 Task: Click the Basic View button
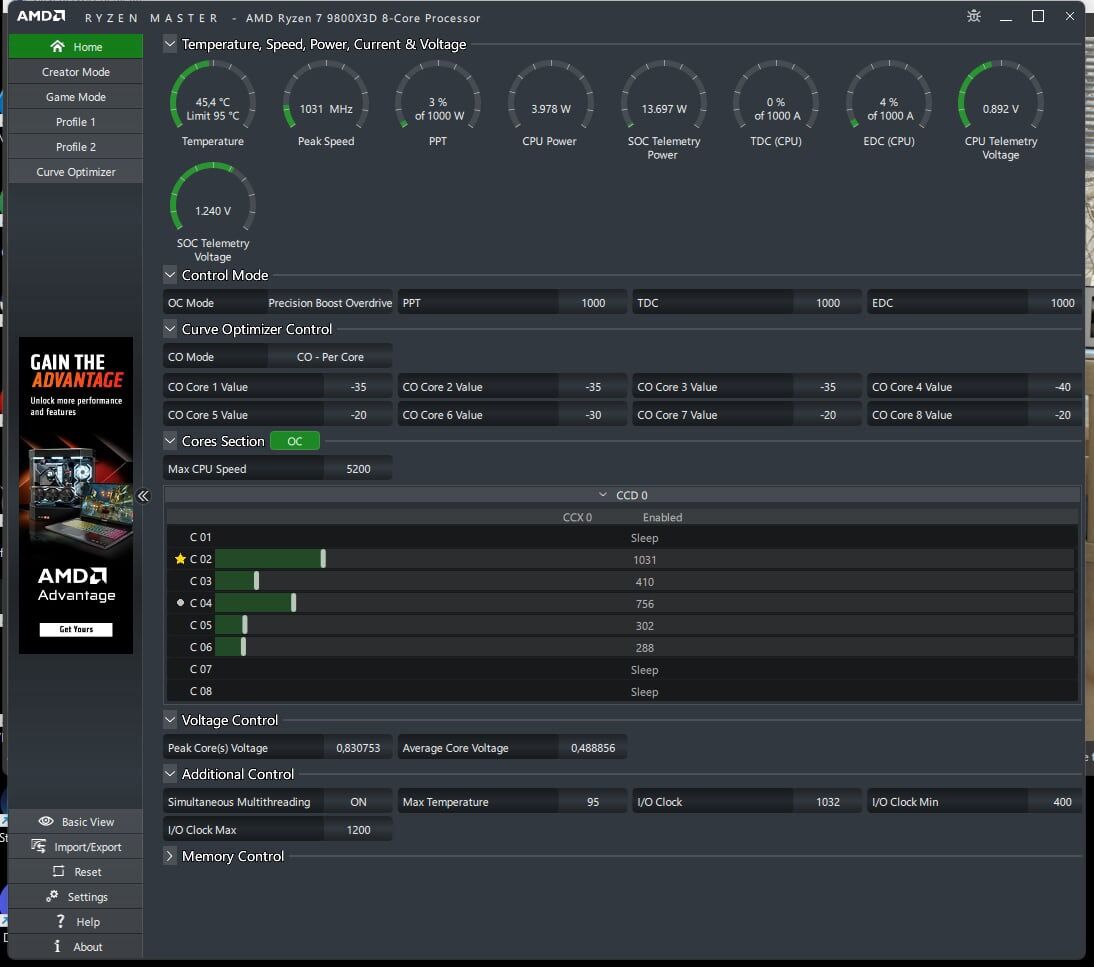coord(75,821)
